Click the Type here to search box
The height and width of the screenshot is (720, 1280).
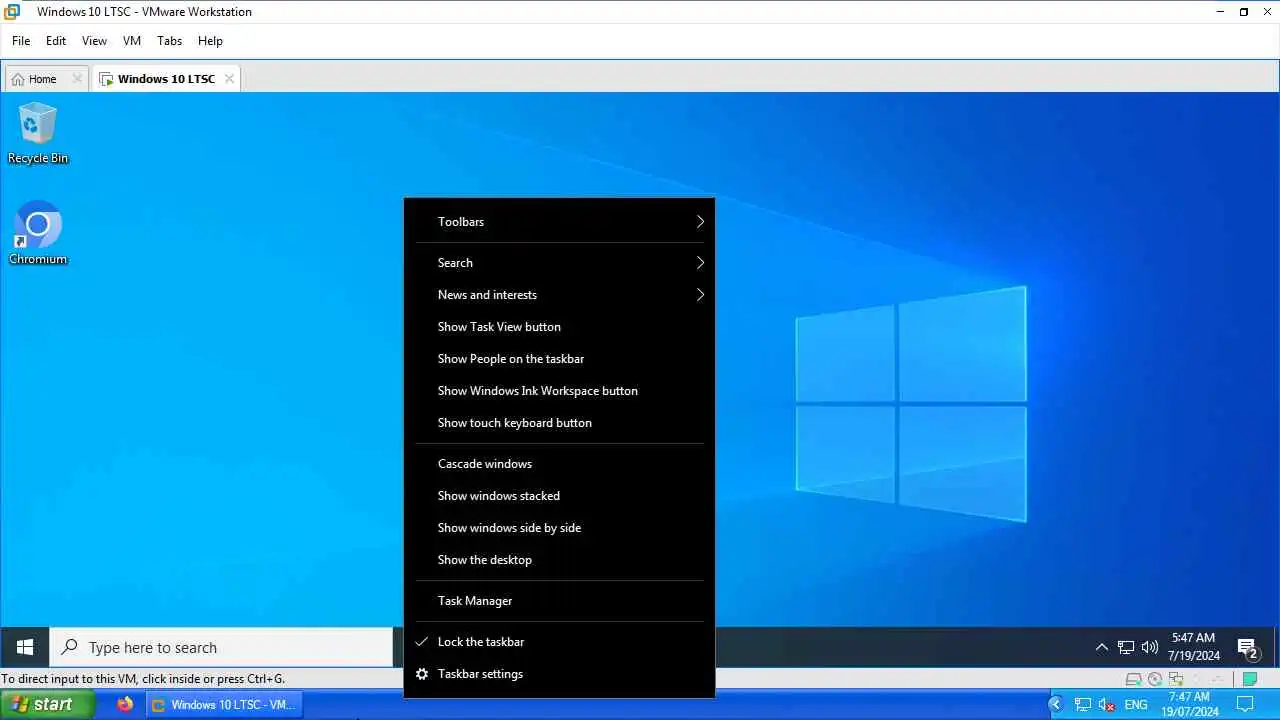click(222, 647)
